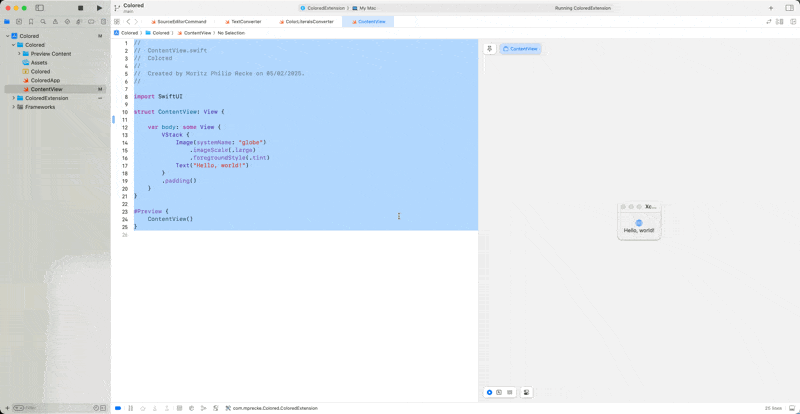Open the No Selection symbol breadcrumb
800x414 pixels.
pyautogui.click(x=231, y=33)
